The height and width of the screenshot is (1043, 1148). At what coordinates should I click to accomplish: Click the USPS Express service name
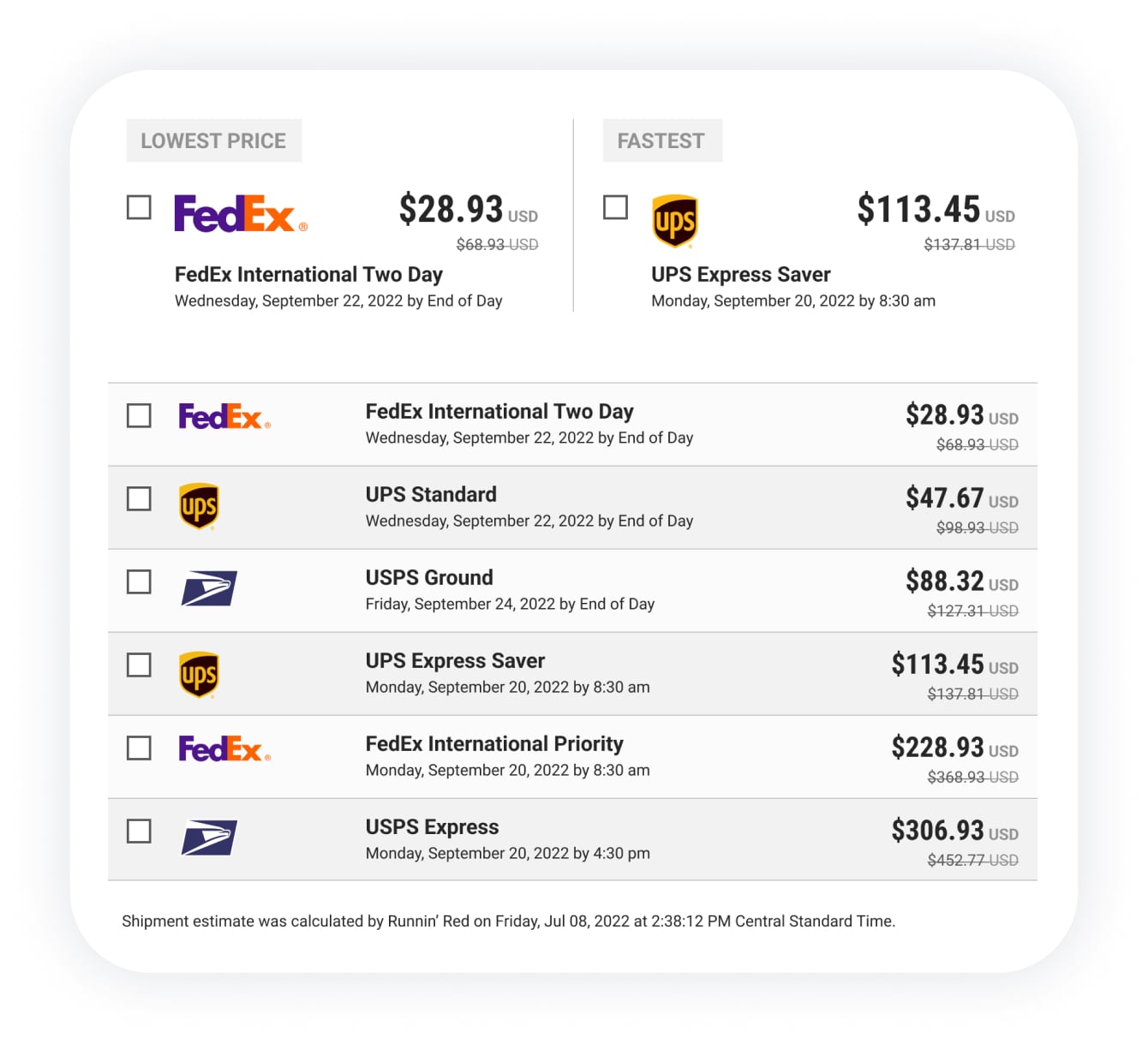pyautogui.click(x=432, y=826)
